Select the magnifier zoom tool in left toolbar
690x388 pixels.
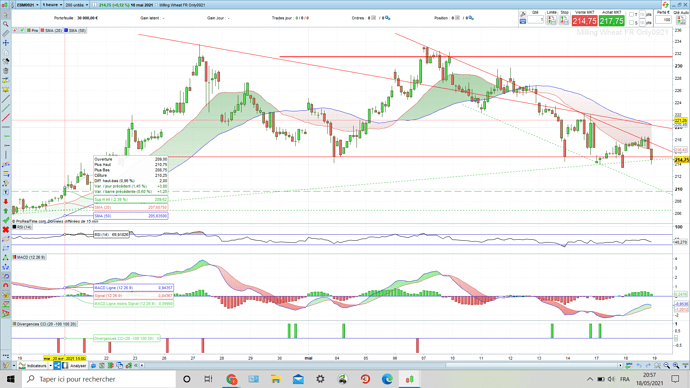6,24
